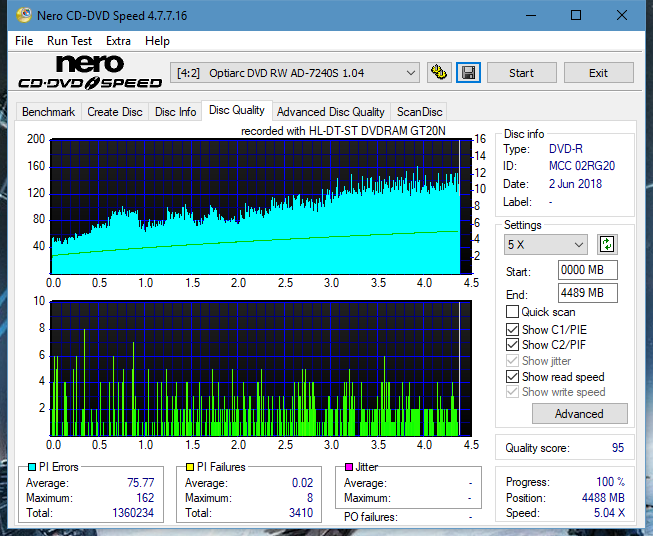Click PI Failures total 3410

click(x=301, y=513)
